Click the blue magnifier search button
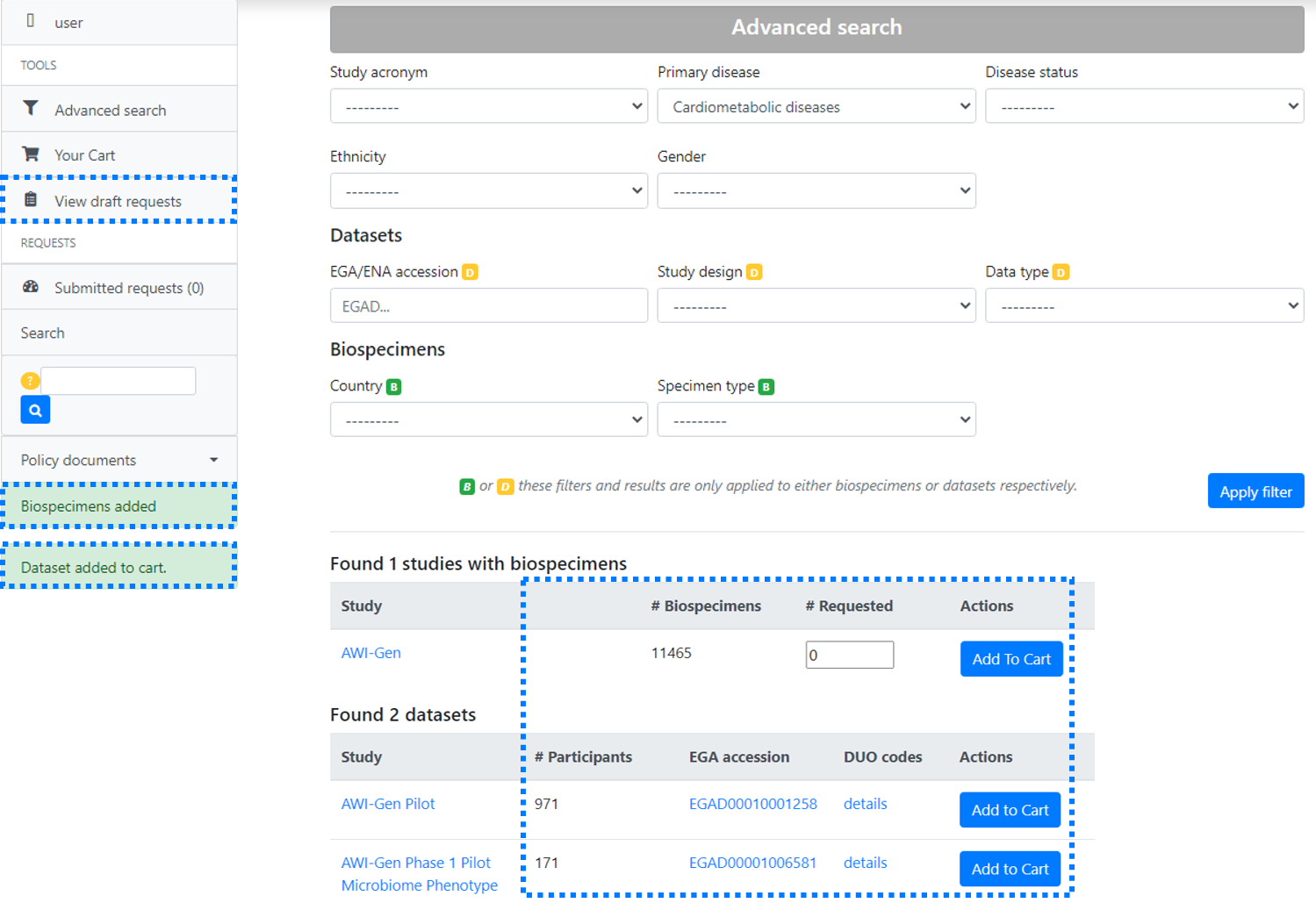Viewport: 1316px width, 903px height. click(x=35, y=410)
